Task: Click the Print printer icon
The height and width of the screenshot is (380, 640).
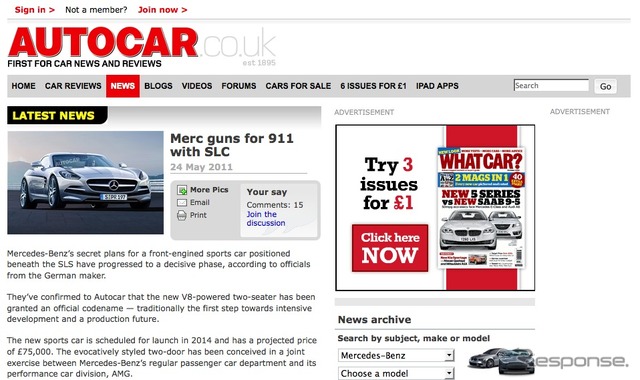Action: click(182, 215)
